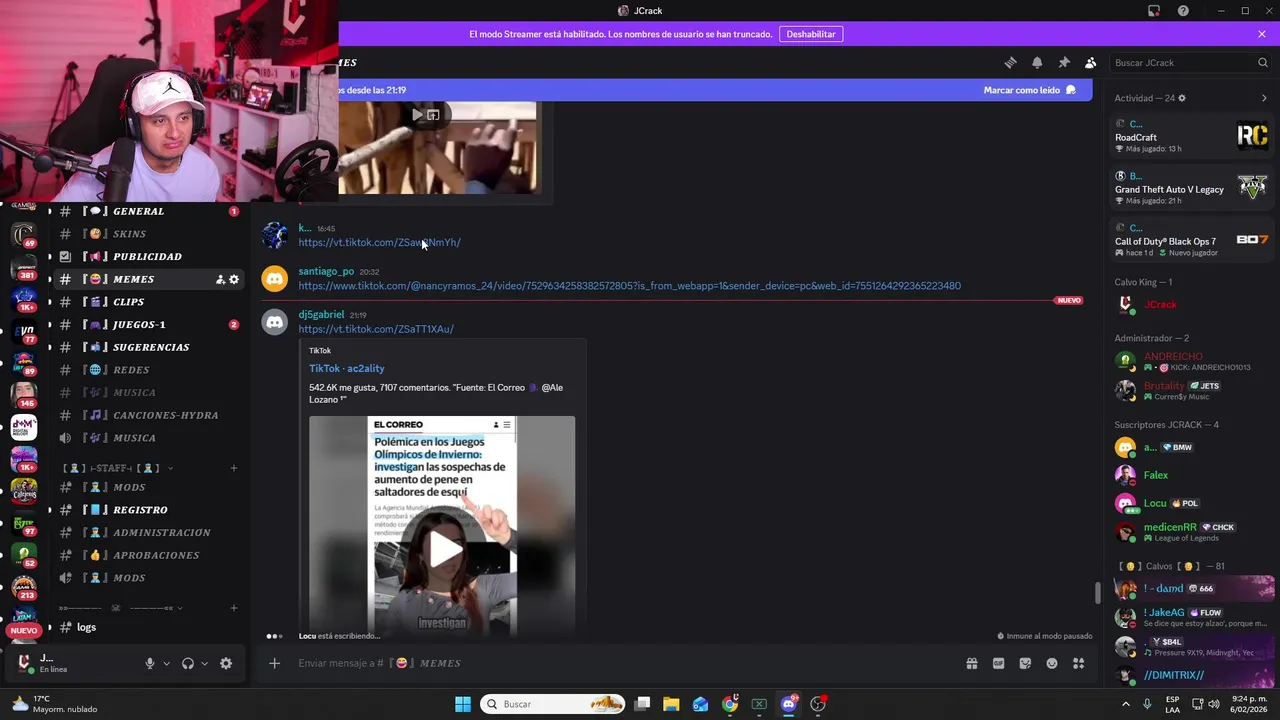Open notification settings bell icon

[x=1037, y=62]
